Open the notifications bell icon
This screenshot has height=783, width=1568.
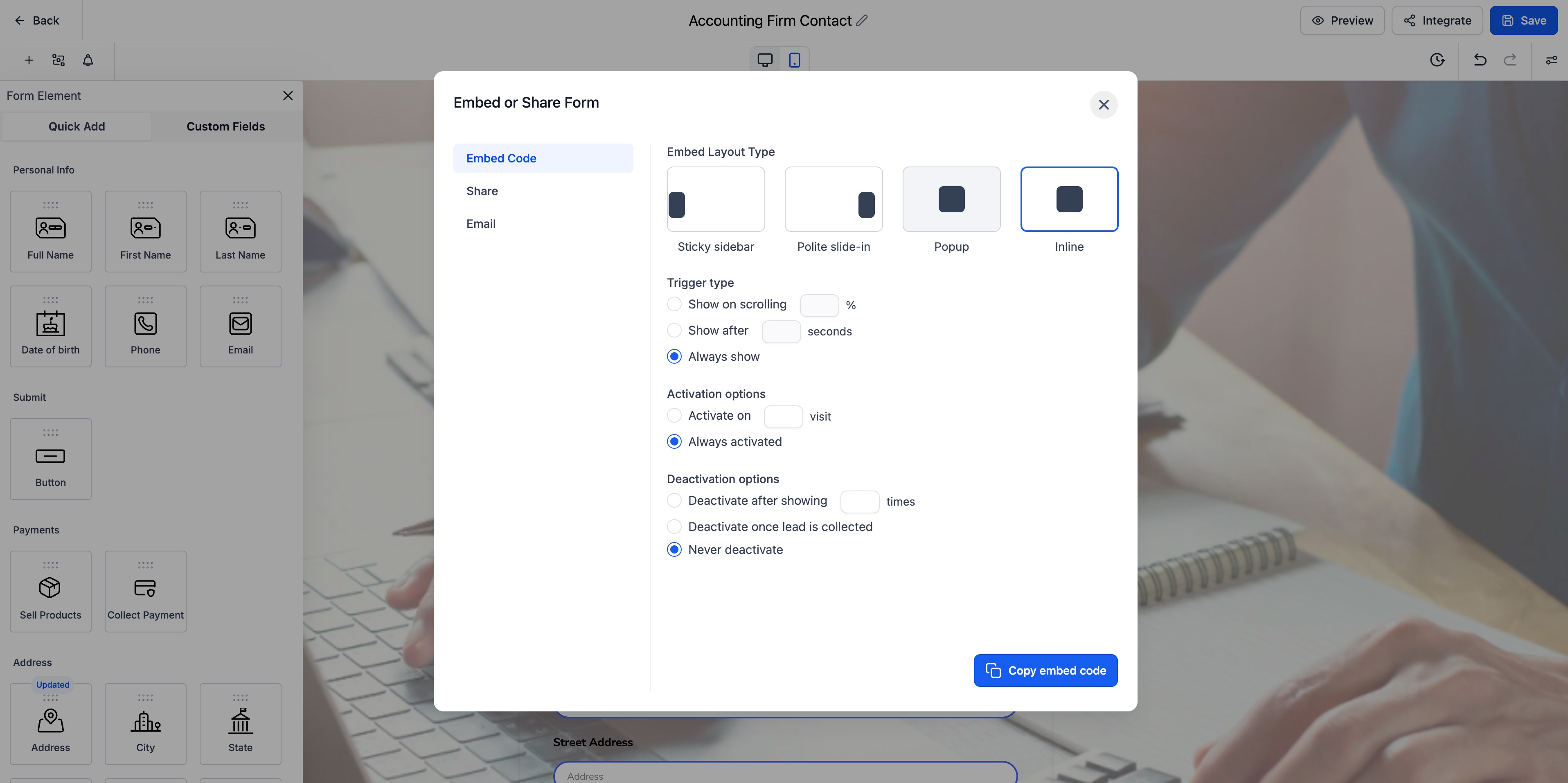tap(88, 60)
